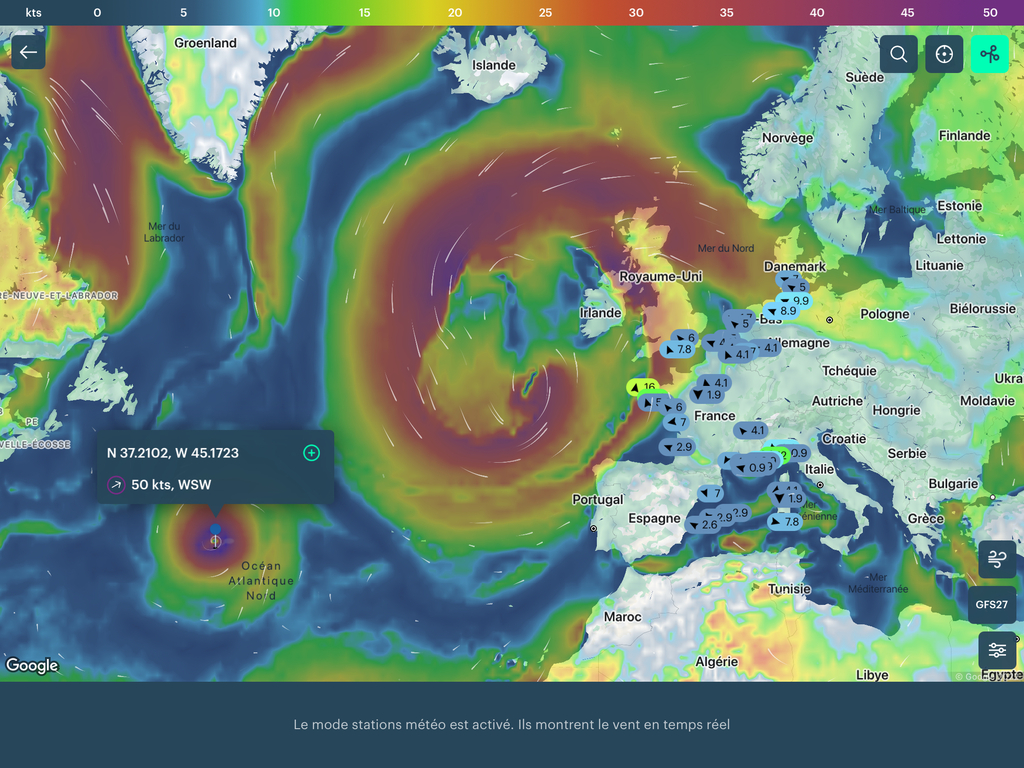This screenshot has width=1024, height=768.
Task: Open the search magnifier
Action: [x=899, y=54]
